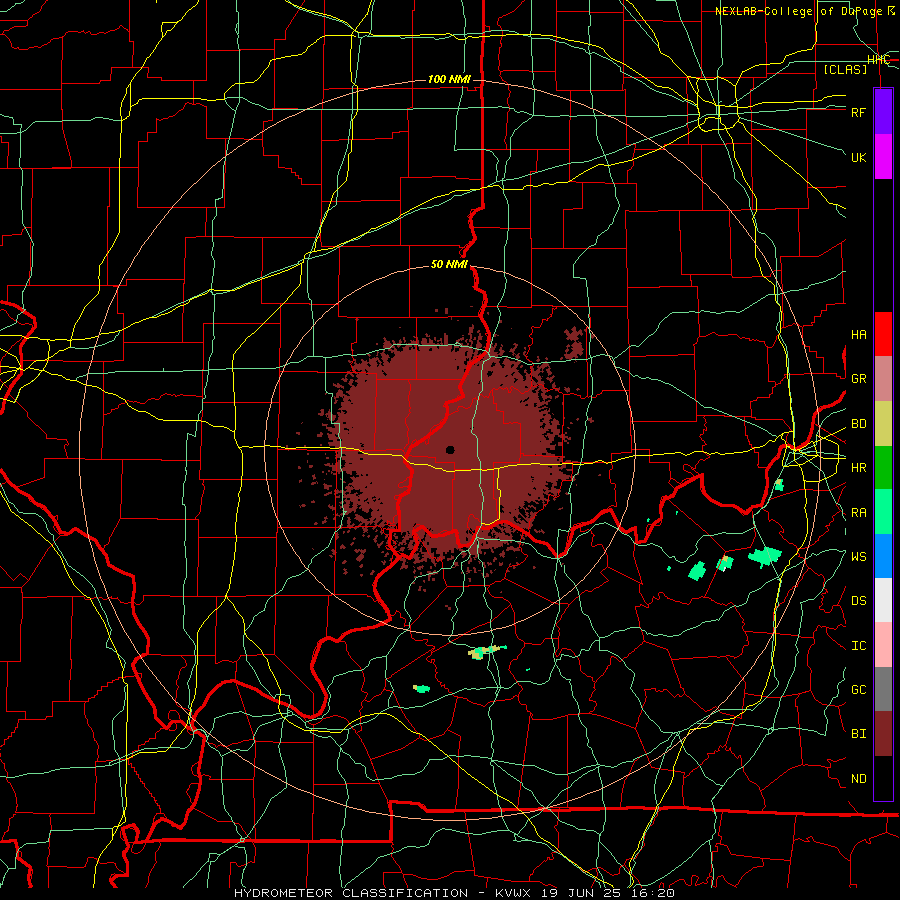Click the 100 NMI range ring label
The image size is (900, 900).
449,79
